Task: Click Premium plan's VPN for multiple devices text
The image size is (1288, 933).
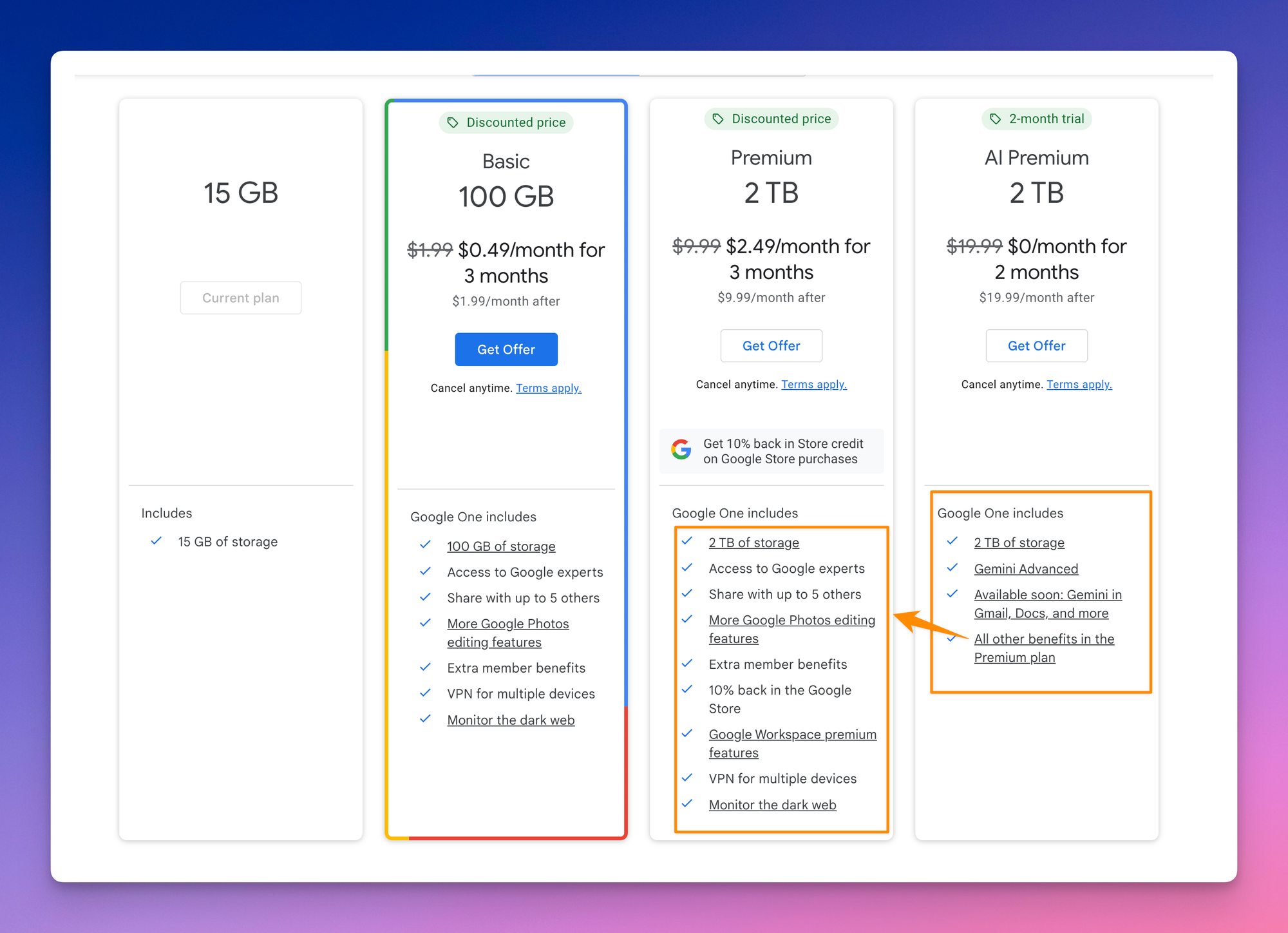Action: point(782,778)
